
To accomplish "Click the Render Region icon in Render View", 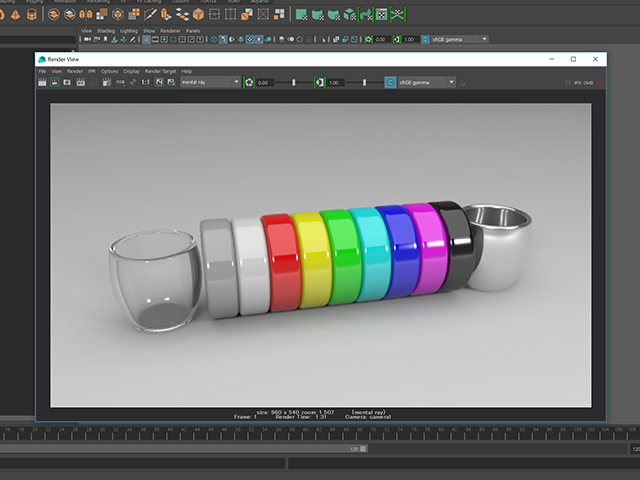I will click(x=54, y=82).
